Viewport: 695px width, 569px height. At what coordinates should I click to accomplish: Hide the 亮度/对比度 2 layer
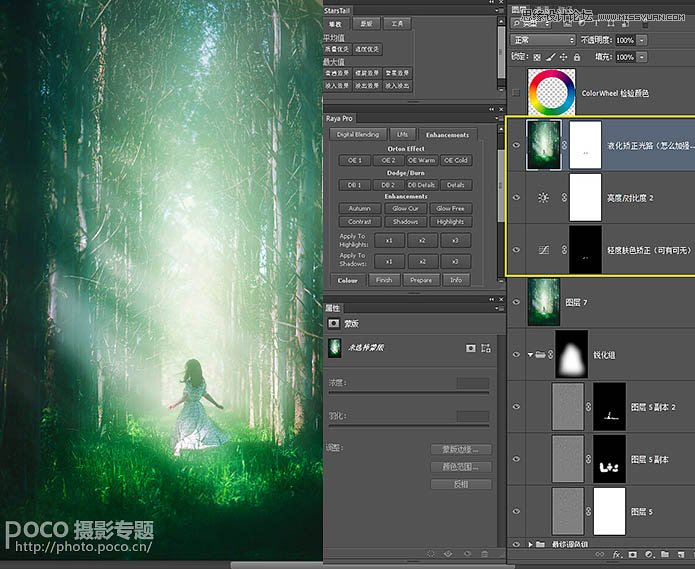516,198
